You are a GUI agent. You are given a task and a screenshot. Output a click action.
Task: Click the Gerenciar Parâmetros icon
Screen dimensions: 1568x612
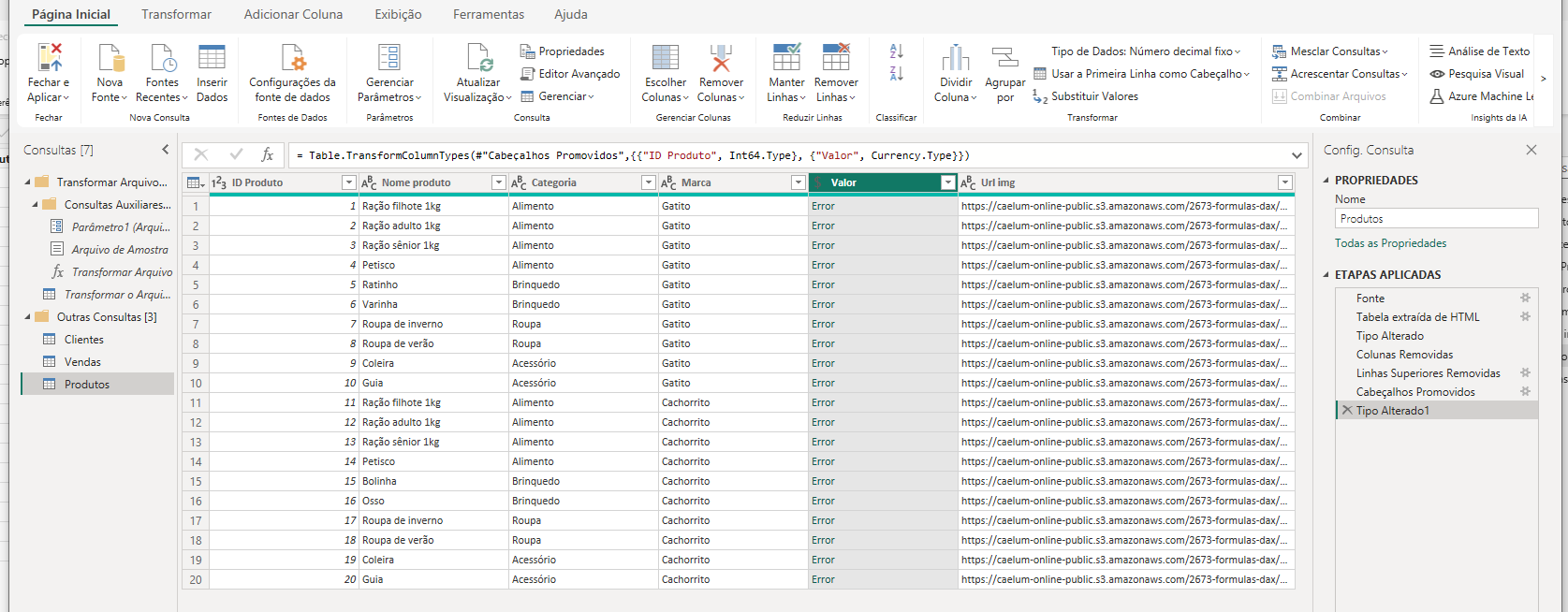[x=389, y=57]
